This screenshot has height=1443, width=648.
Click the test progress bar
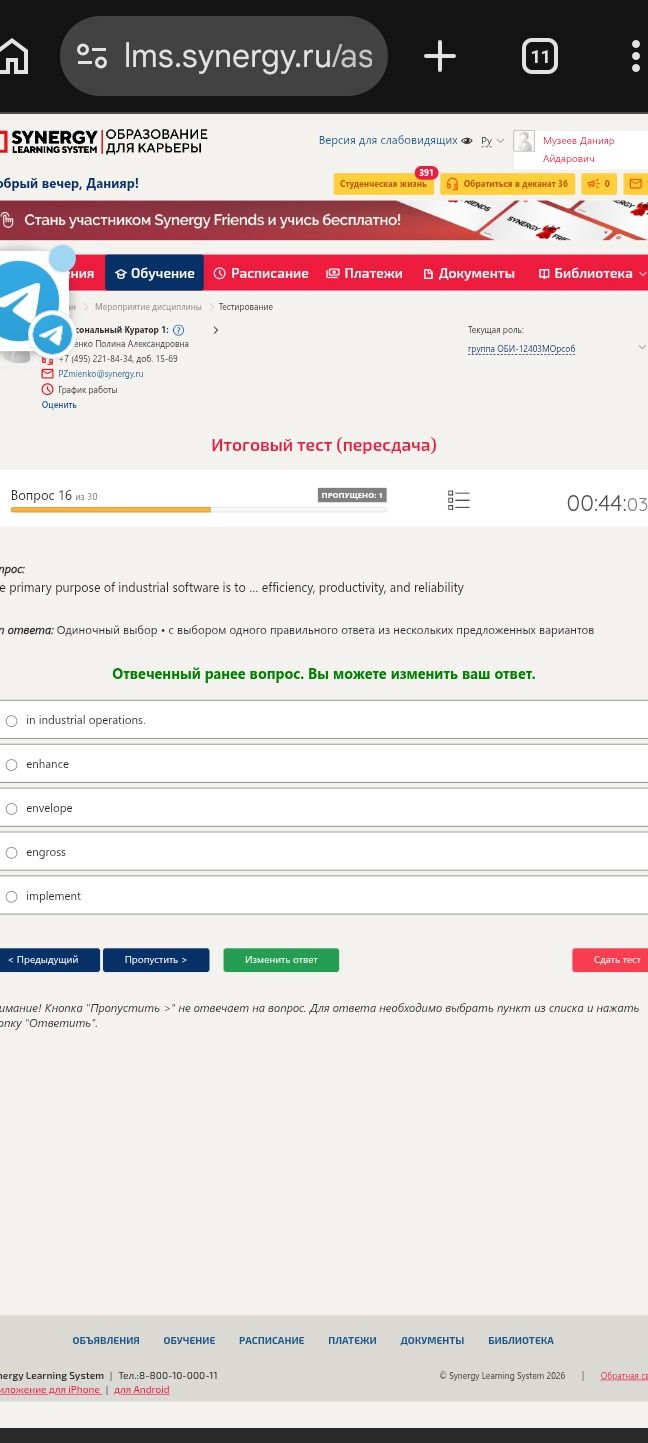pyautogui.click(x=198, y=510)
